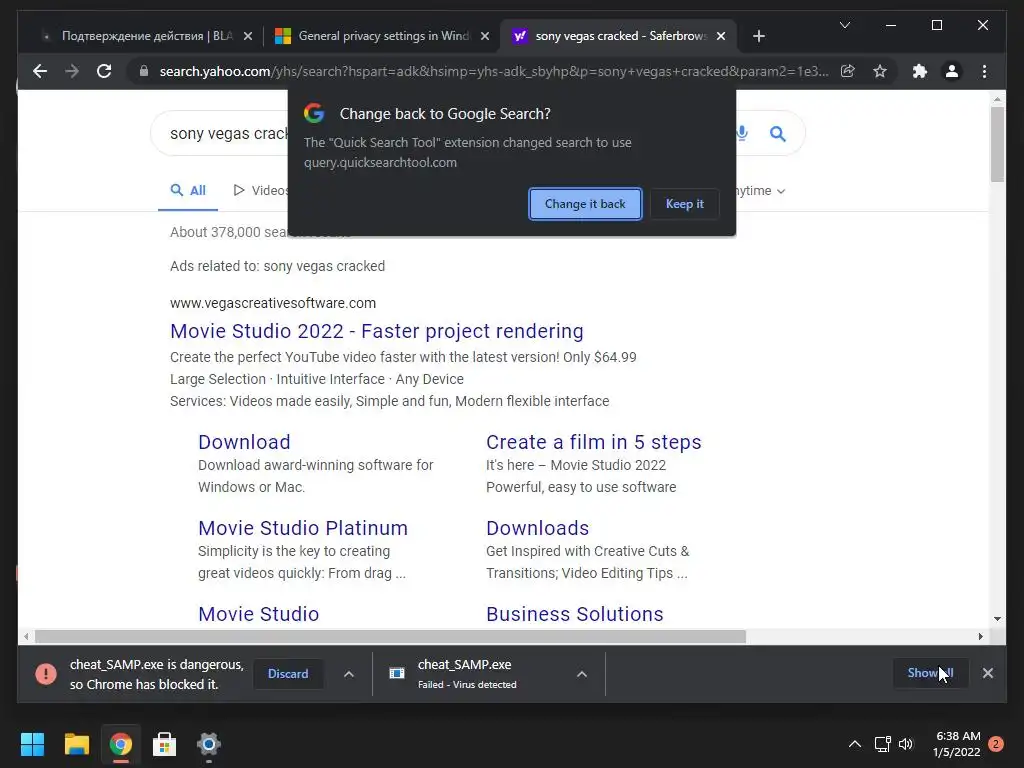Show hidden system tray icons
The image size is (1024, 768).
point(854,744)
